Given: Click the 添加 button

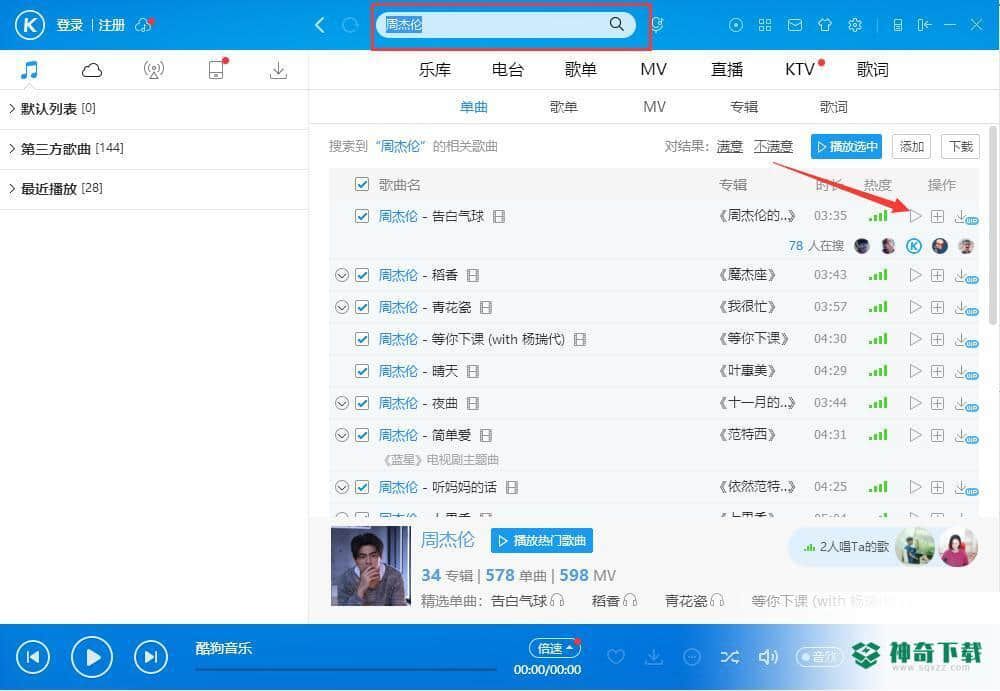Looking at the screenshot, I should click(911, 147).
